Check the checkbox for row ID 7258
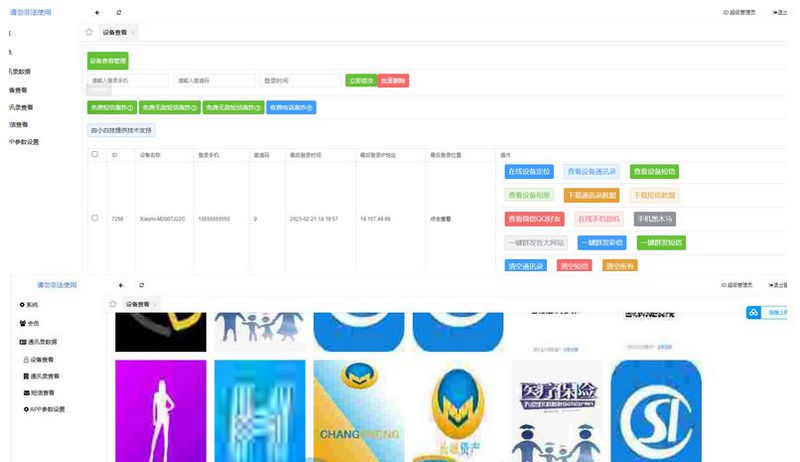800x462 pixels. point(95,218)
